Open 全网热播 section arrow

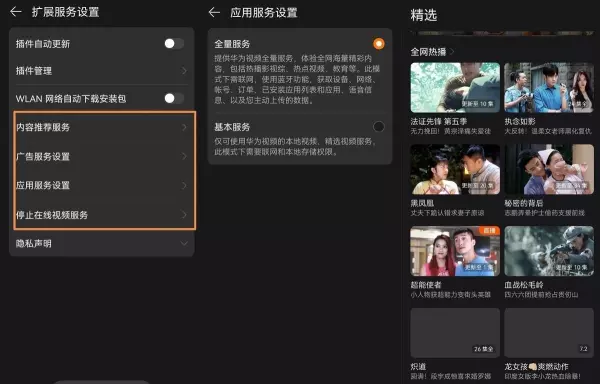pyautogui.click(x=452, y=51)
